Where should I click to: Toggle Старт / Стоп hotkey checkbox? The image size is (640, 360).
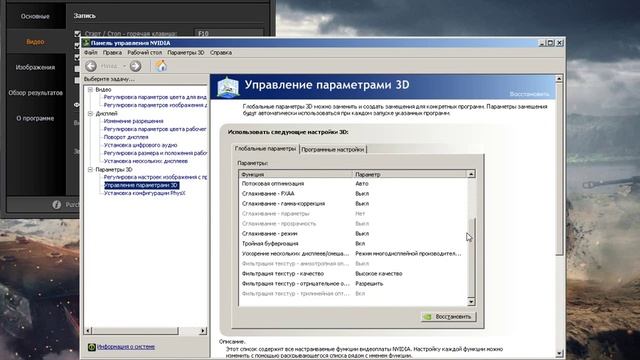[x=78, y=33]
